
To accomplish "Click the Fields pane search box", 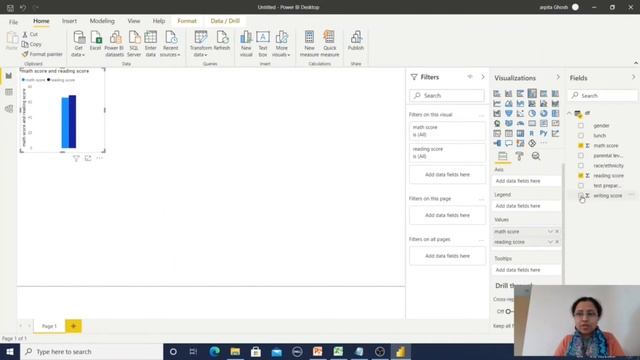I will tap(603, 96).
